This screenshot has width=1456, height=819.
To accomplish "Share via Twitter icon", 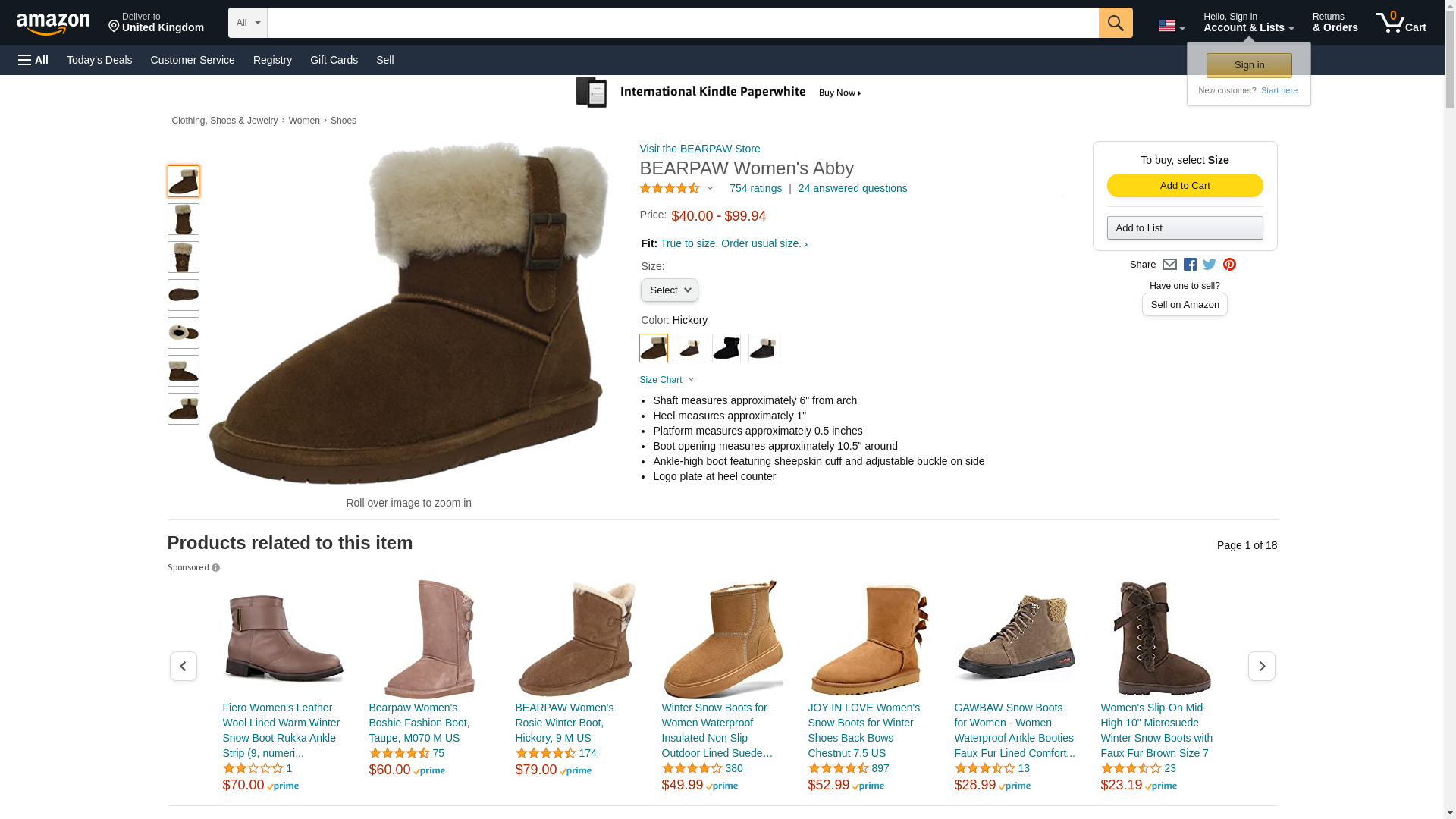I will pyautogui.click(x=1210, y=265).
